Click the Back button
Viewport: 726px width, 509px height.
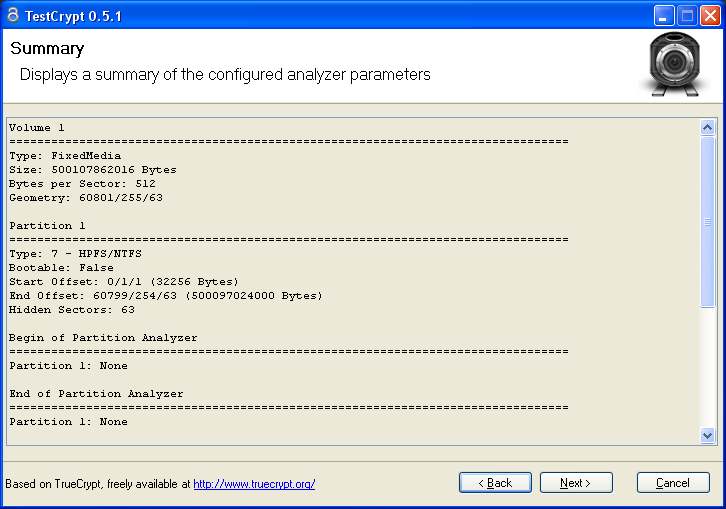(495, 483)
